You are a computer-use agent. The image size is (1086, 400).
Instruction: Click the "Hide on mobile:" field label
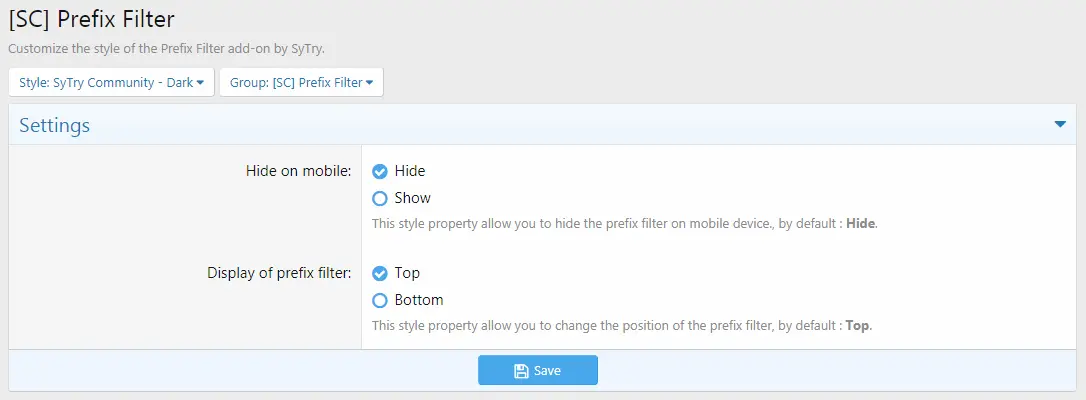click(x=299, y=171)
